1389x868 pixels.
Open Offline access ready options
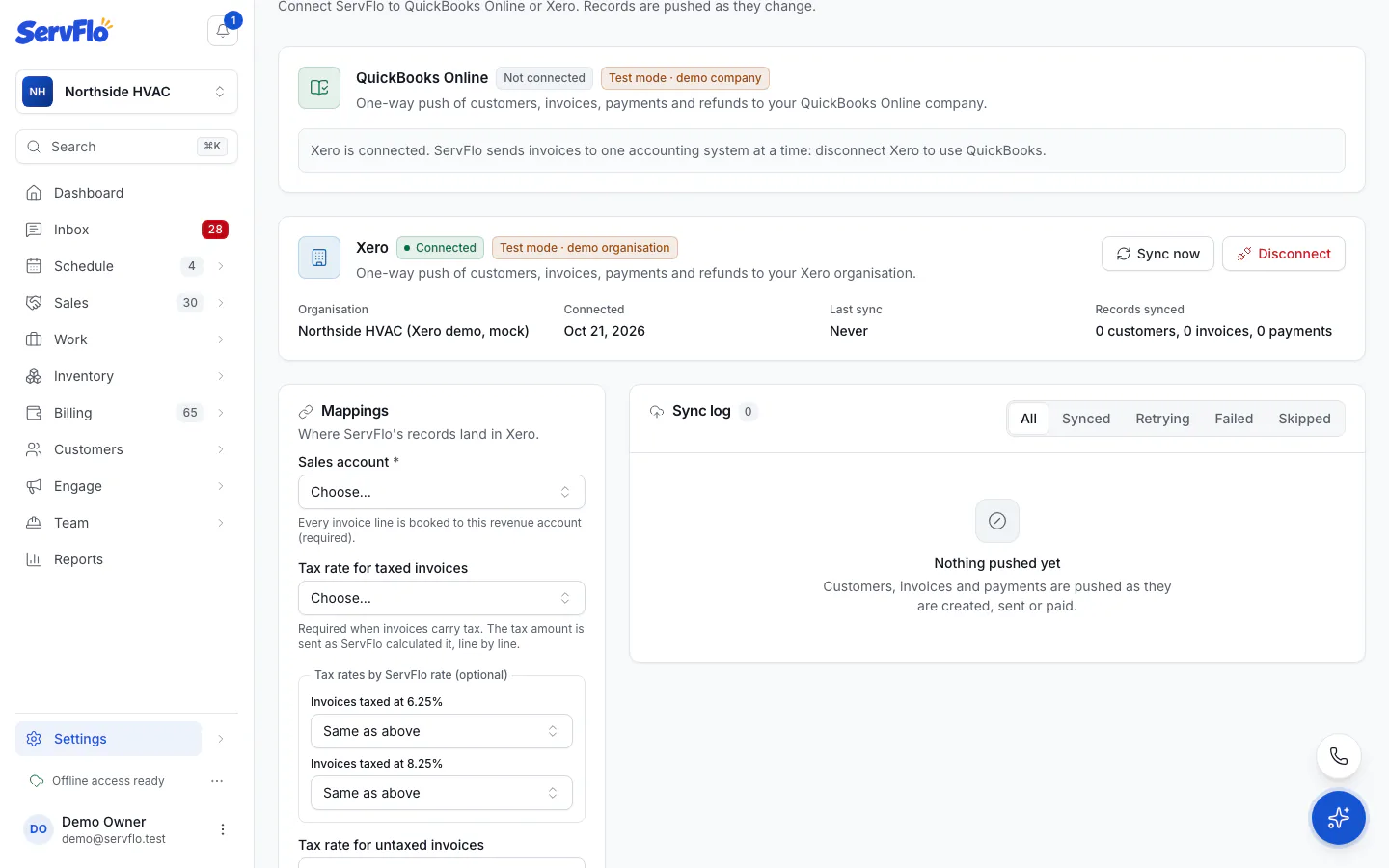(217, 781)
